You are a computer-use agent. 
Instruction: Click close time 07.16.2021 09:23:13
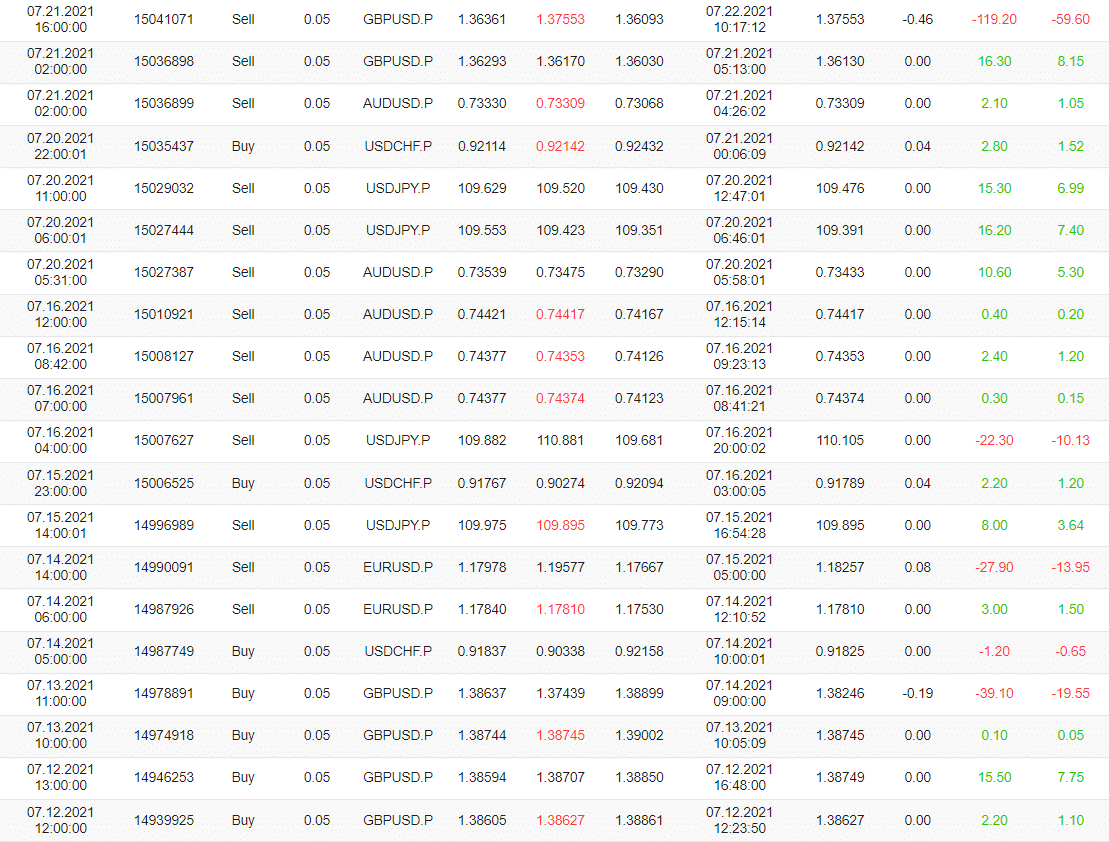[739, 357]
